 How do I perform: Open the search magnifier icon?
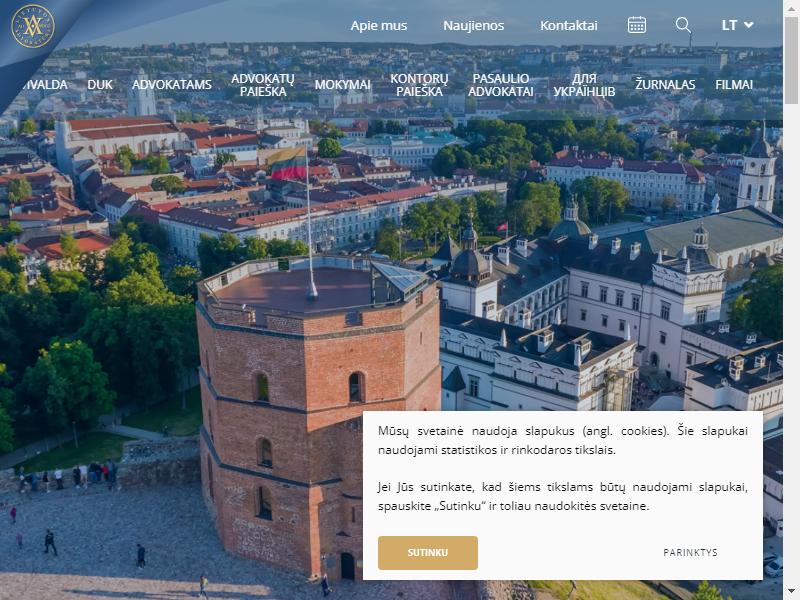(x=683, y=24)
